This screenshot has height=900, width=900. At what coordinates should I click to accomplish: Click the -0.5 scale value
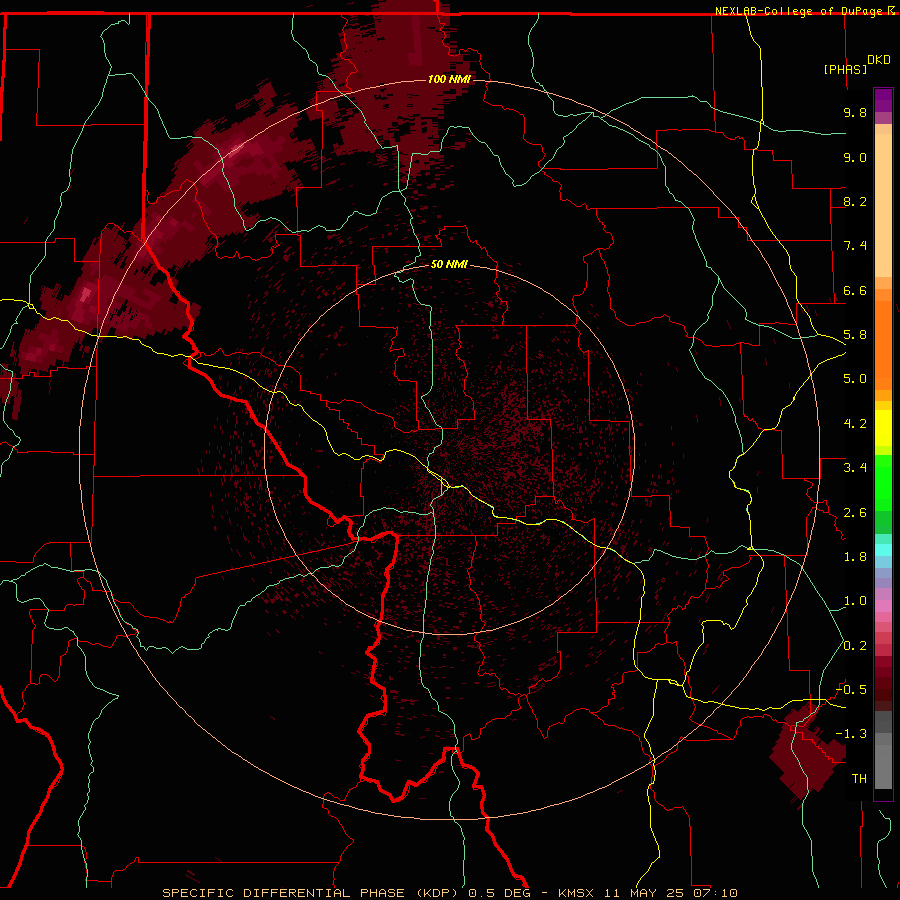click(851, 690)
